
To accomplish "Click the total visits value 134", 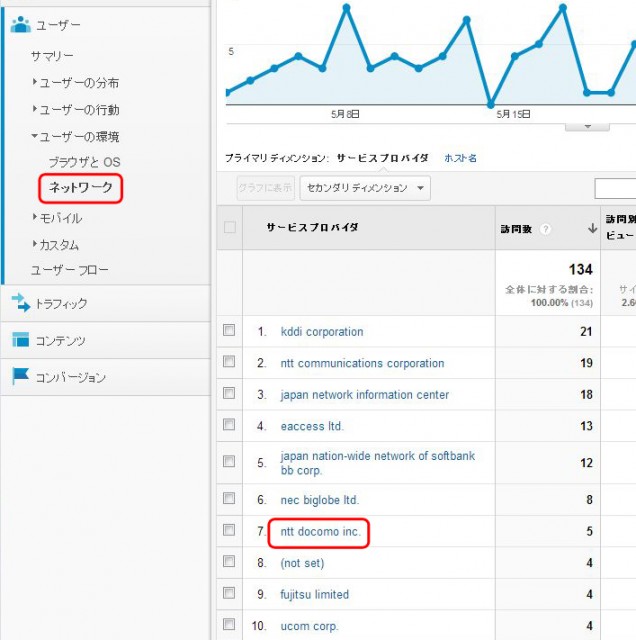I will [x=580, y=269].
